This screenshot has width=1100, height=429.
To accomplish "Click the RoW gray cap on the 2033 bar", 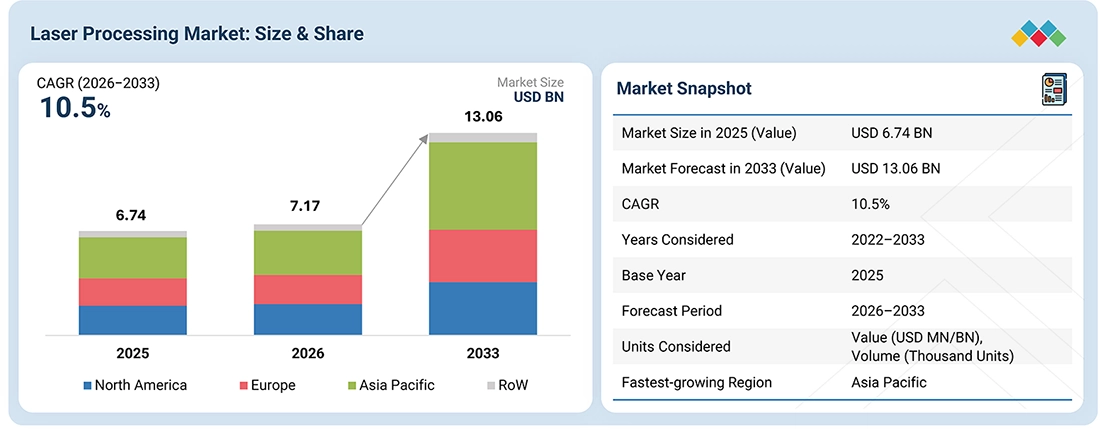I will click(x=483, y=137).
